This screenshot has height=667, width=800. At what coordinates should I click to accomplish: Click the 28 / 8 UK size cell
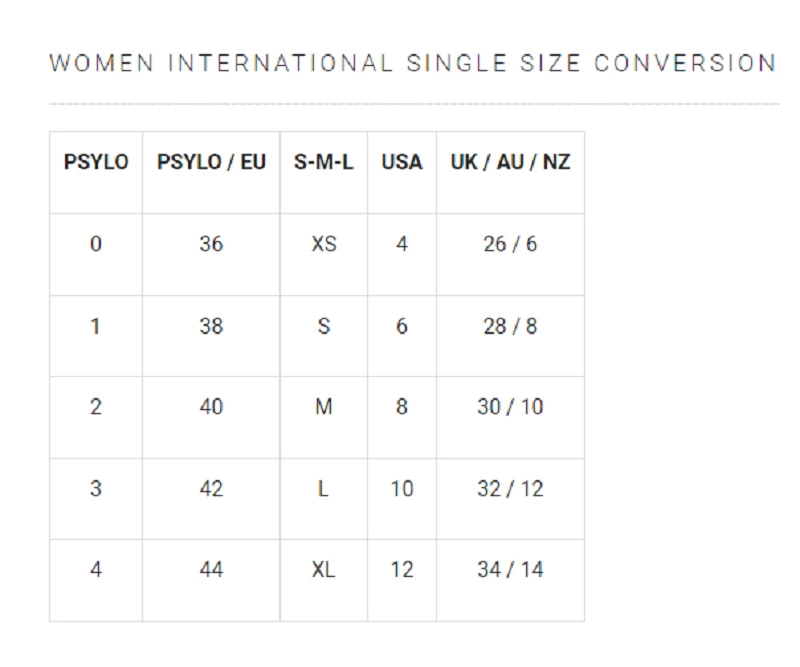pyautogui.click(x=510, y=326)
